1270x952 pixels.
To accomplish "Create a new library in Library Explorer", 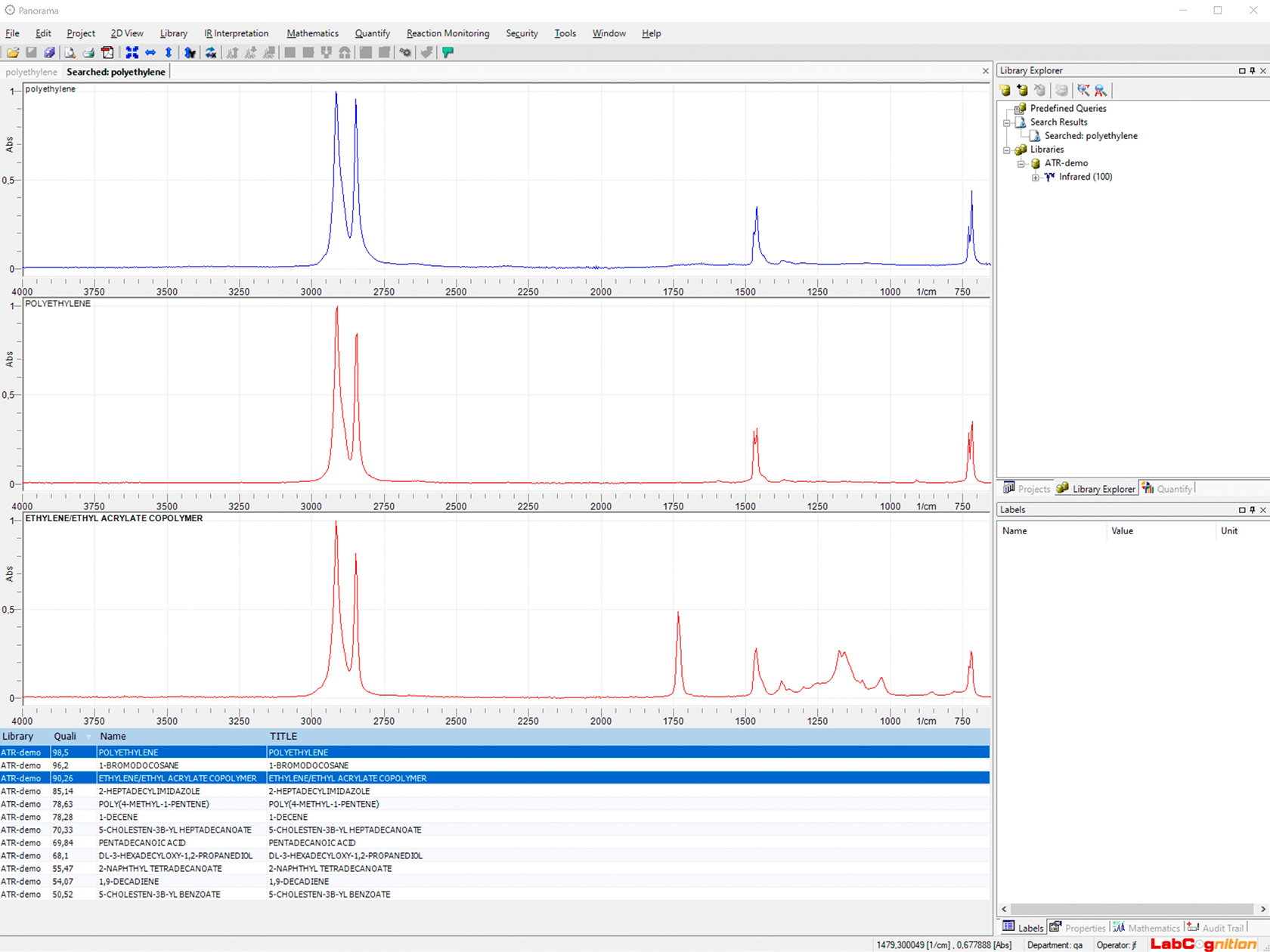I will pyautogui.click(x=1005, y=90).
